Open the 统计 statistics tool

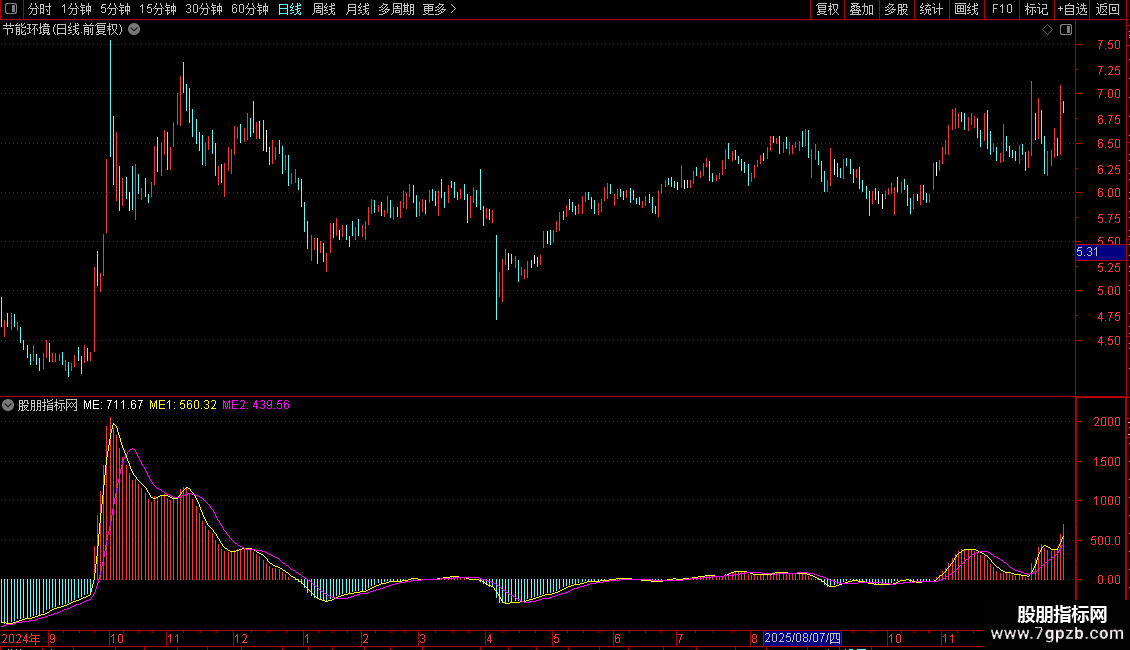tap(931, 9)
